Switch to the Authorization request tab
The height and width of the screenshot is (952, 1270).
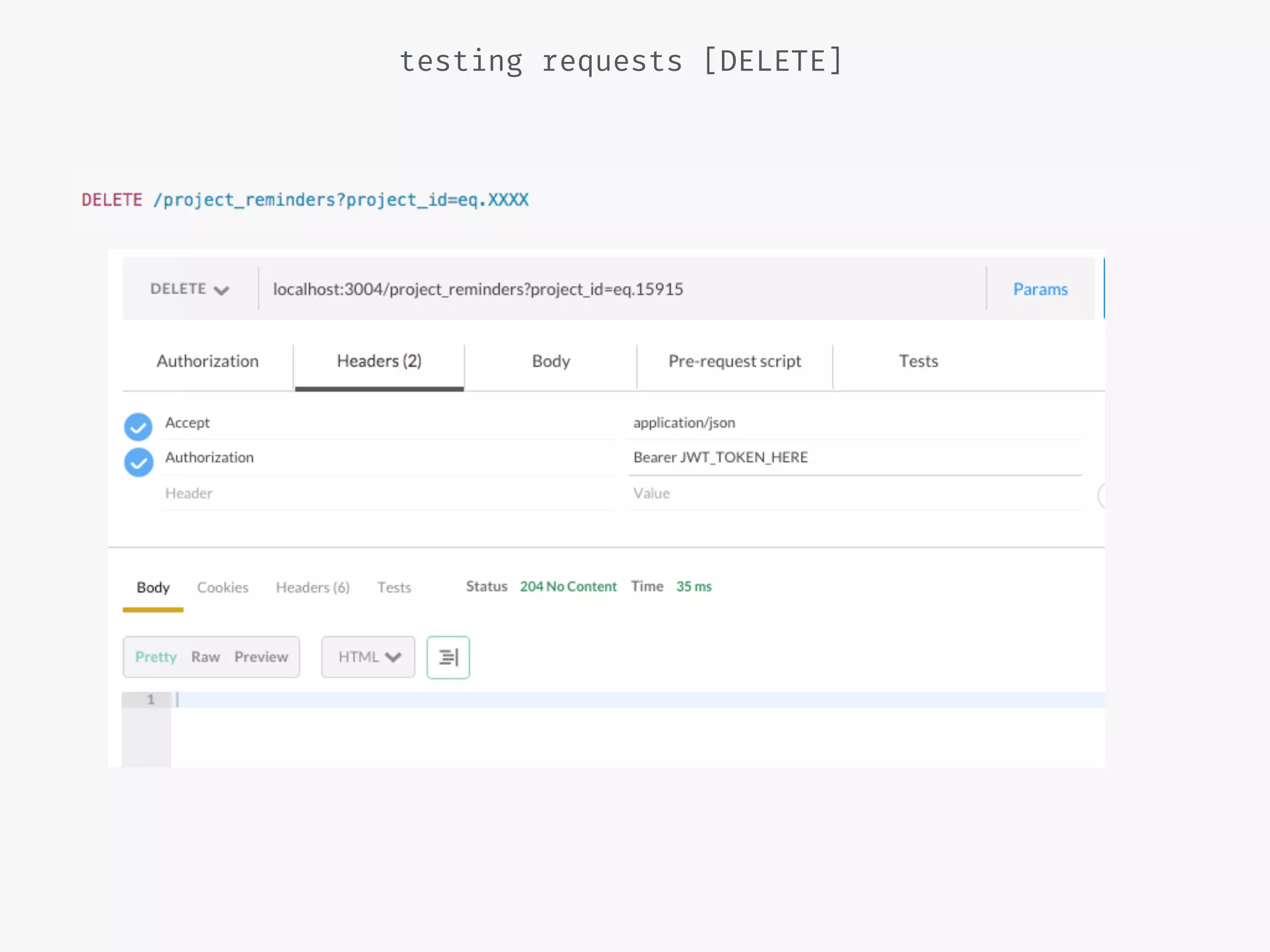208,361
